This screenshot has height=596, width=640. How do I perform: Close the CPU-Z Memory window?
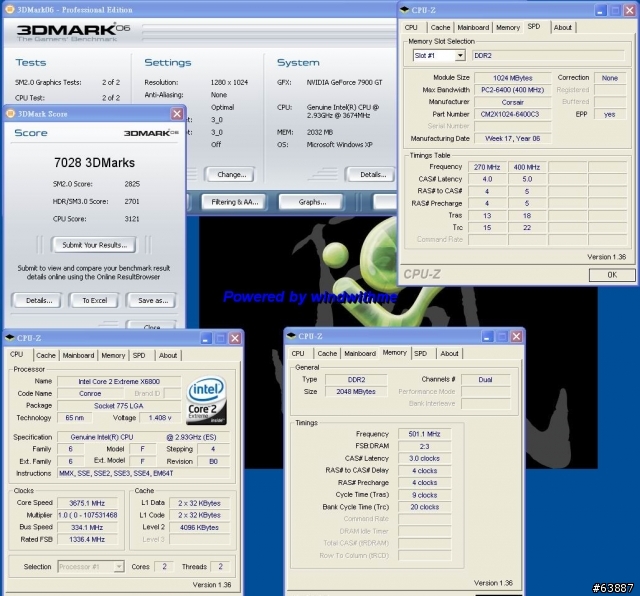[516, 336]
